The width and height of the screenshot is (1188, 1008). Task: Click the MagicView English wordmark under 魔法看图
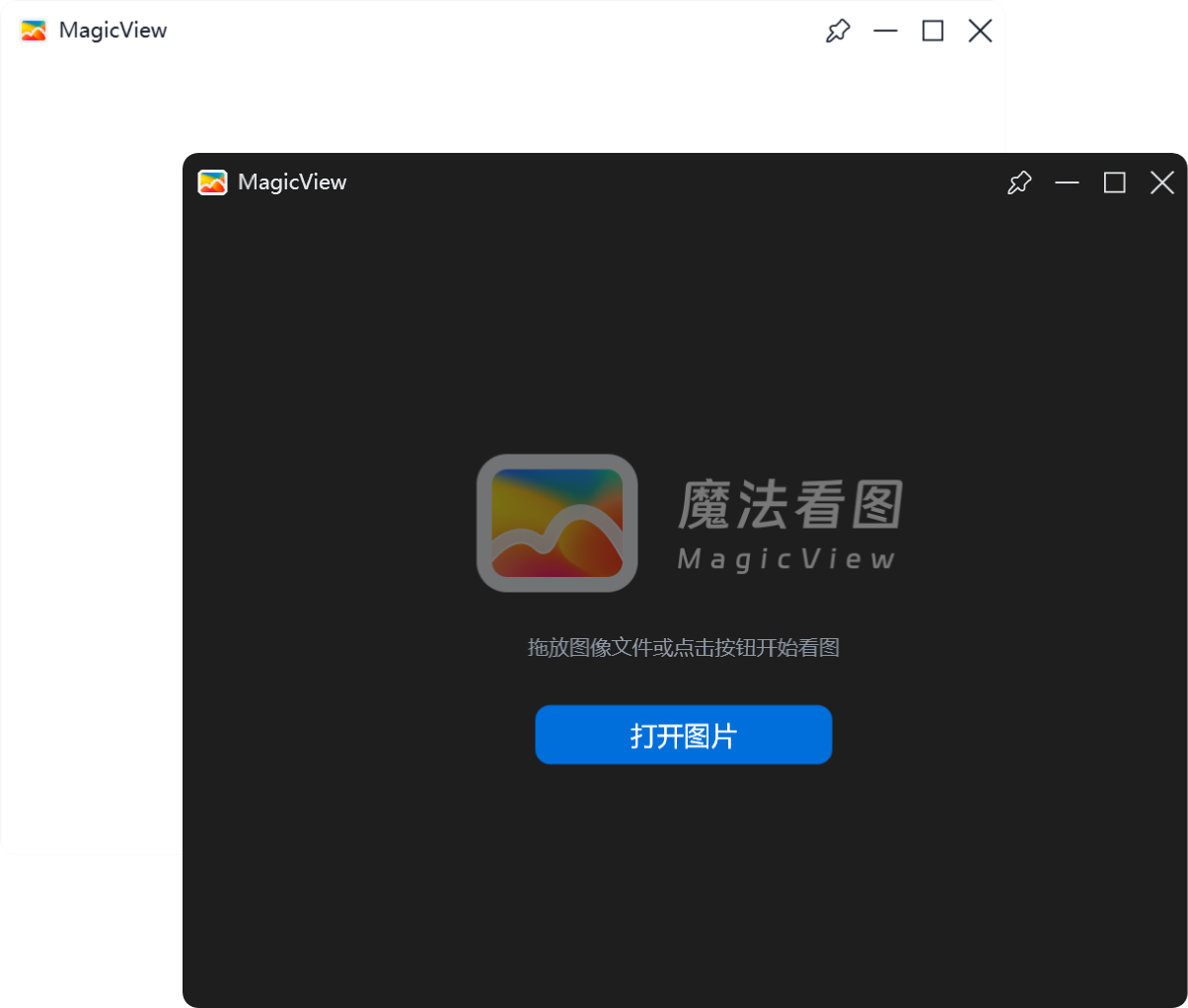point(786,560)
